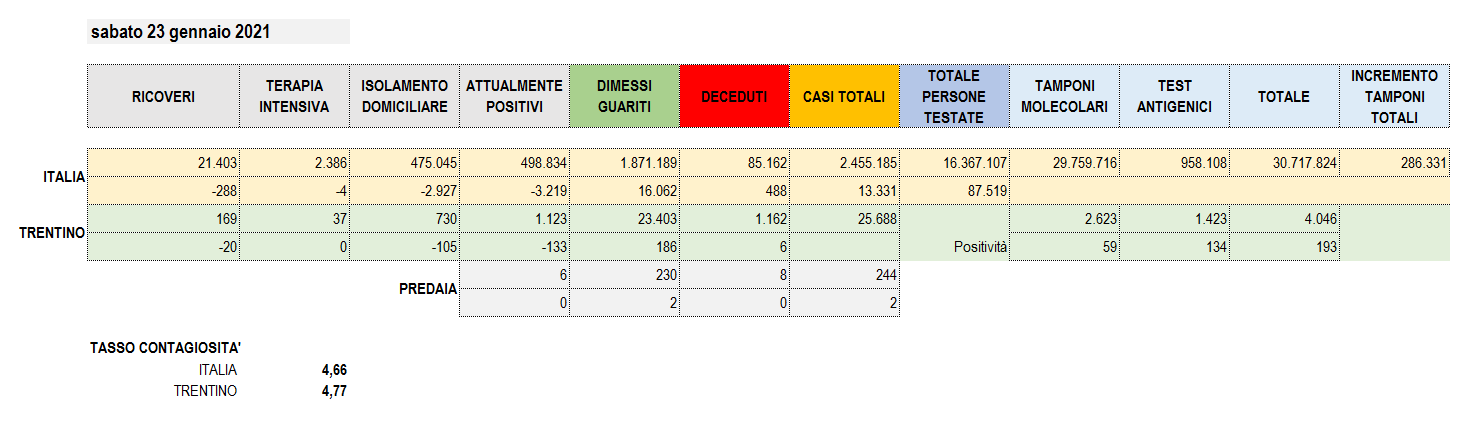Click the total positives 193
Image resolution: width=1478 pixels, height=429 pixels.
click(1284, 247)
